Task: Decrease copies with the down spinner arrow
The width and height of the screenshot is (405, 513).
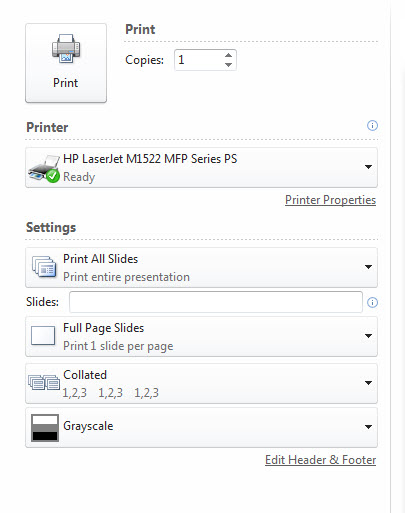Action: coord(228,64)
